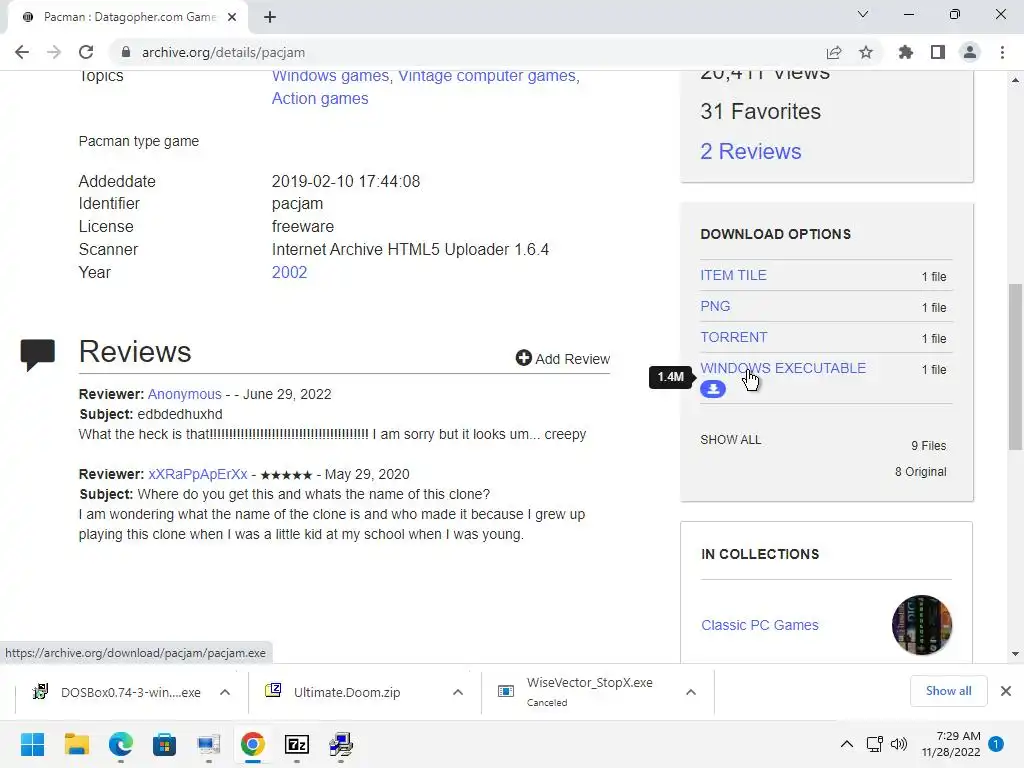Share this page icon
Screen dimensions: 1024x768
834,52
